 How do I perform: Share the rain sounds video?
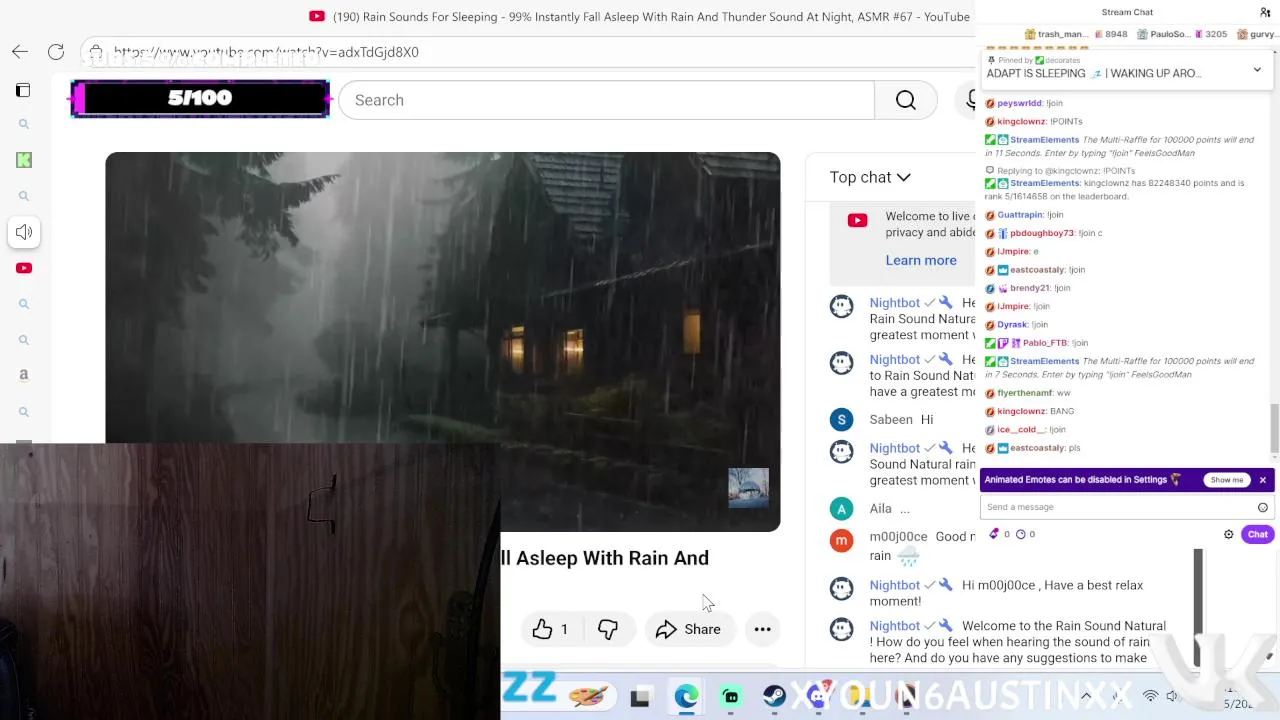[x=688, y=629]
